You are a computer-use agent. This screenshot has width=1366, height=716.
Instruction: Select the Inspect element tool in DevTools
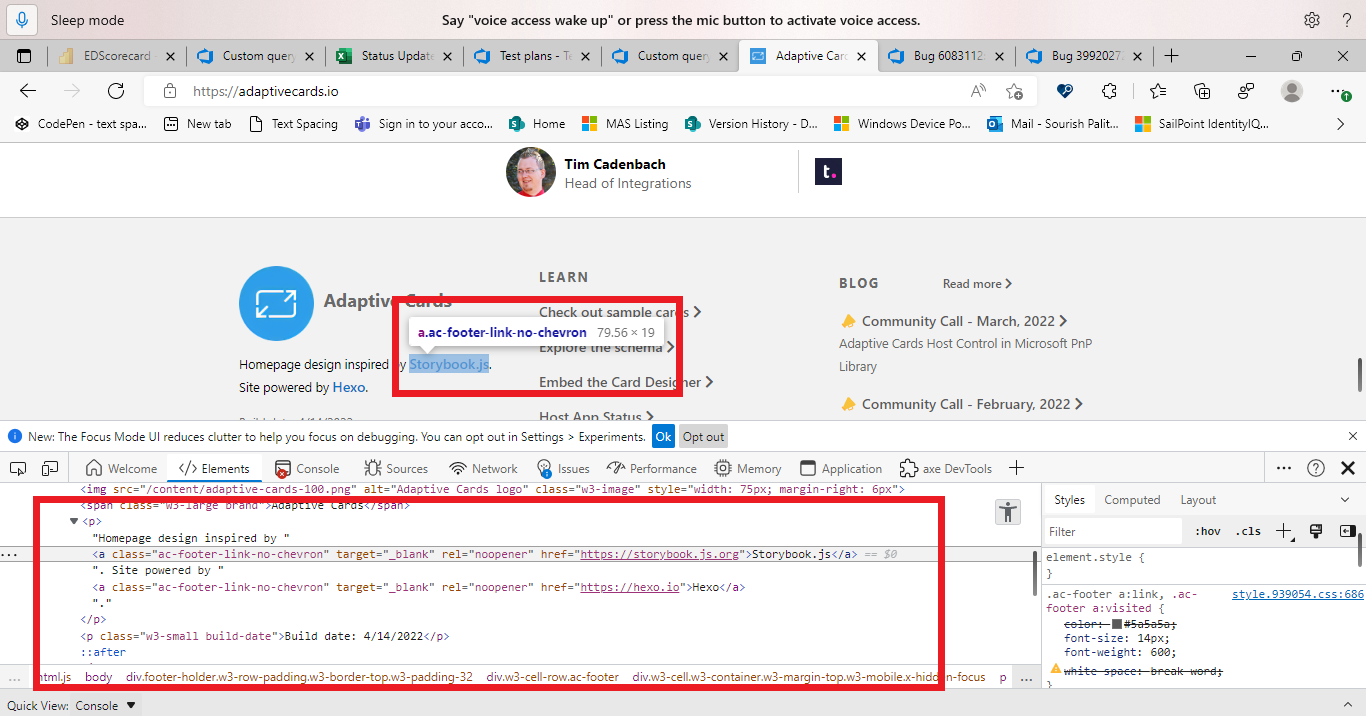(17, 467)
